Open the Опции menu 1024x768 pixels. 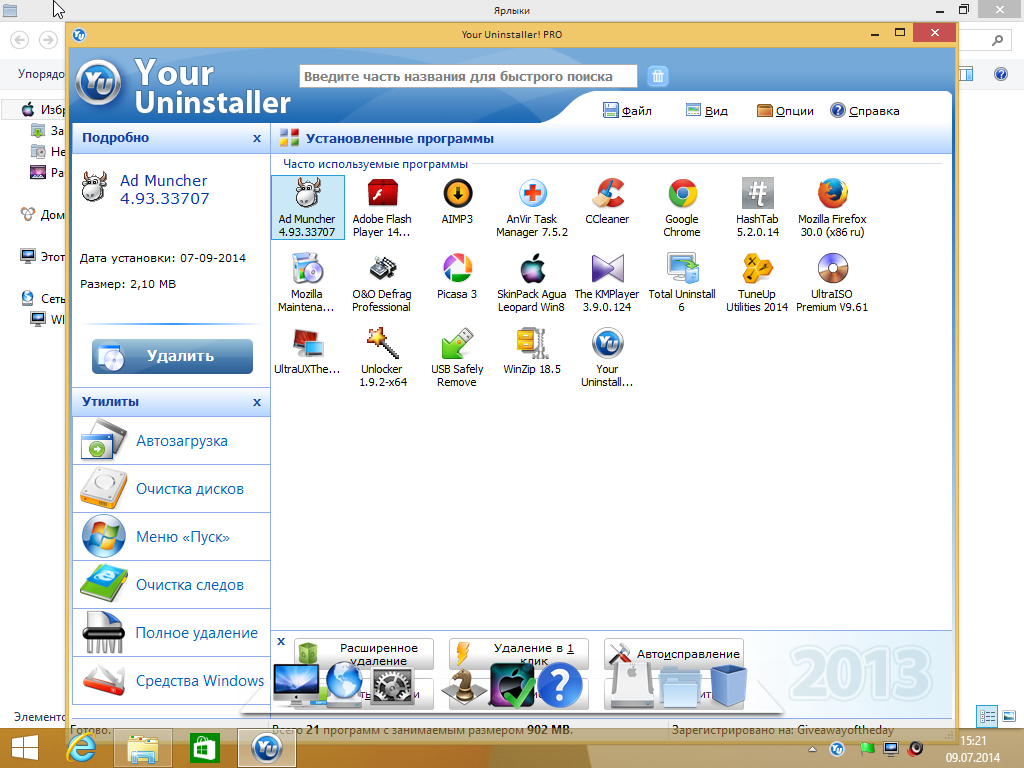pyautogui.click(x=785, y=110)
